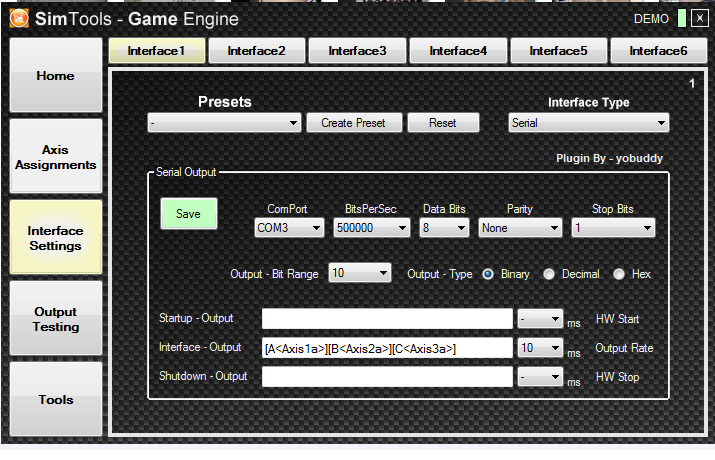715x460 pixels.
Task: Switch to Output Testing
Action: pos(56,319)
